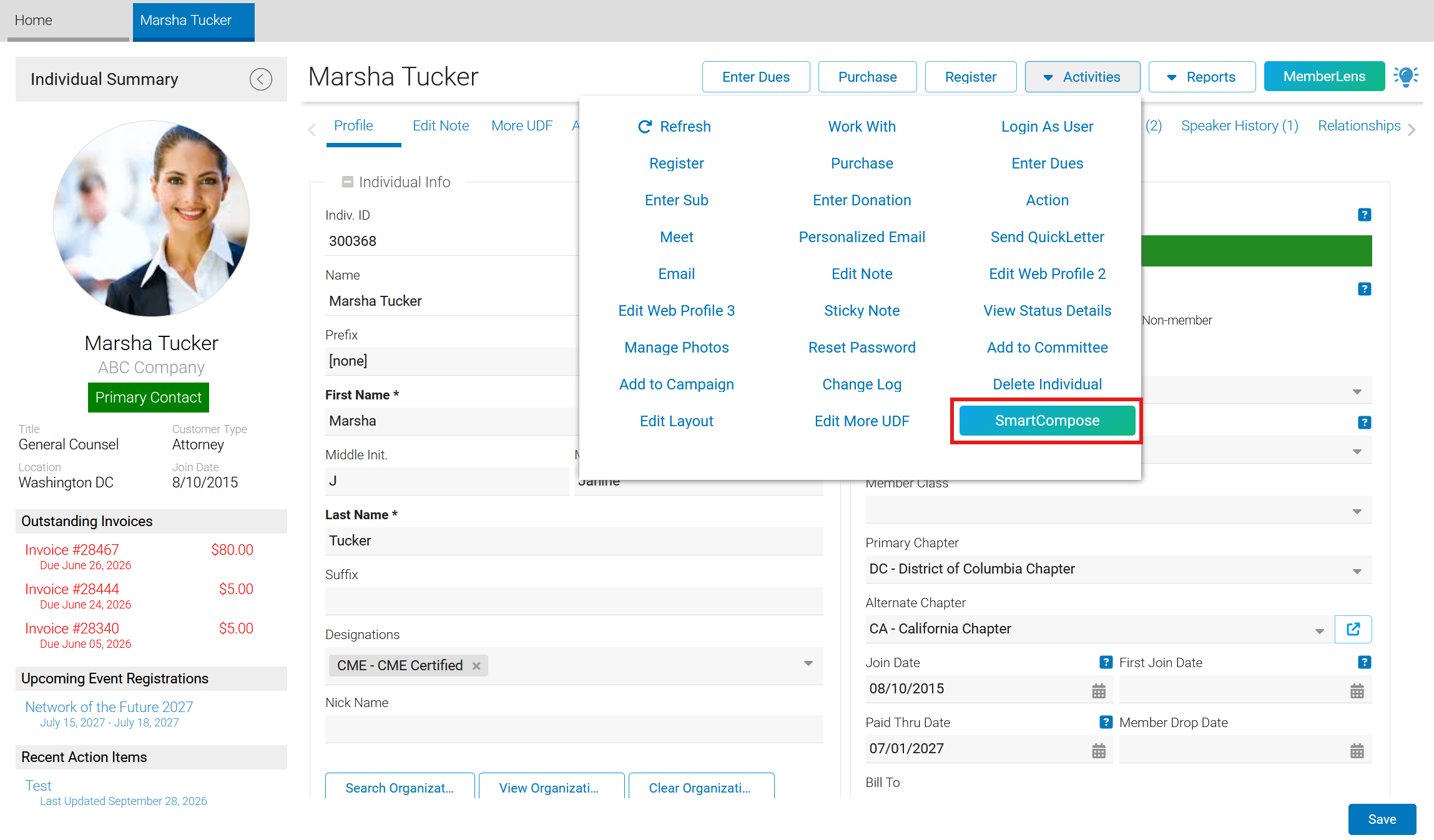1434x840 pixels.
Task: Click help icon next to Join Date
Action: point(1106,662)
